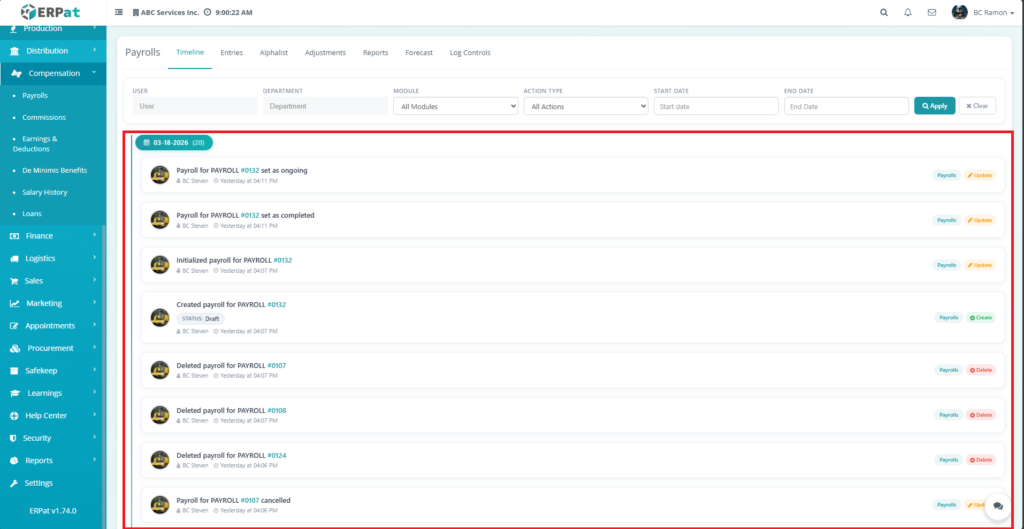Click the Security shield icon in the sidebar
Viewport: 1024px width, 529px height.
14,438
